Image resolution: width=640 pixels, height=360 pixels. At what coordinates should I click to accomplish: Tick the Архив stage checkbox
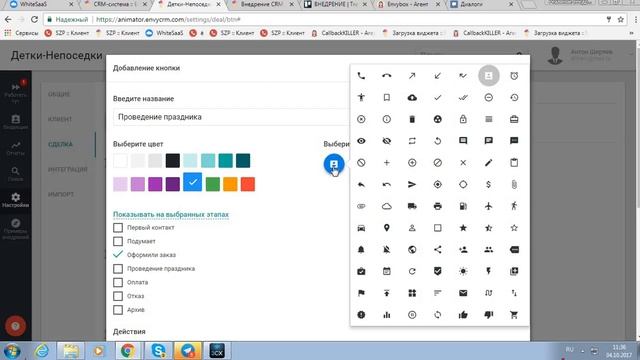coord(118,310)
